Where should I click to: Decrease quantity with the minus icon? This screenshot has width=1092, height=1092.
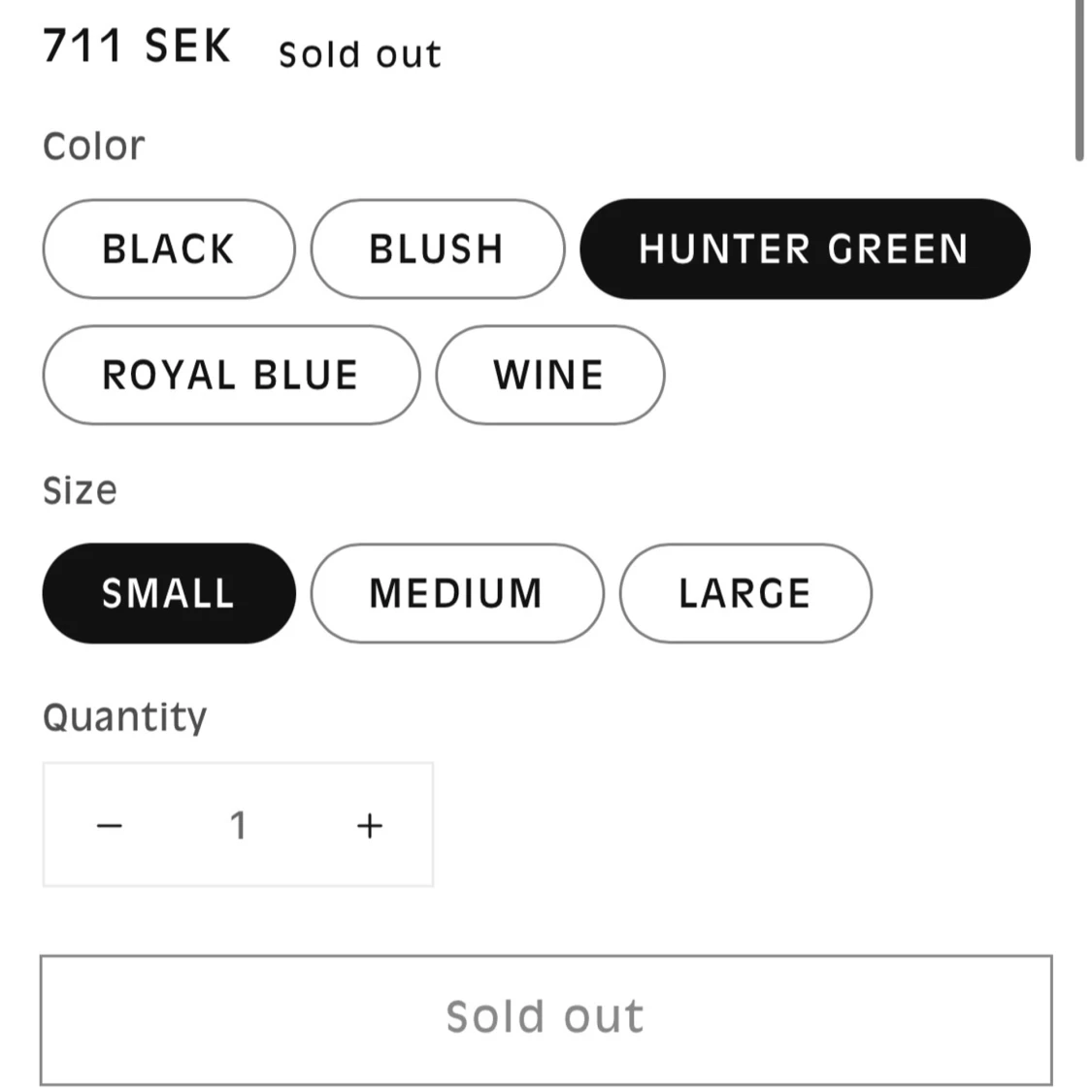[x=110, y=825]
